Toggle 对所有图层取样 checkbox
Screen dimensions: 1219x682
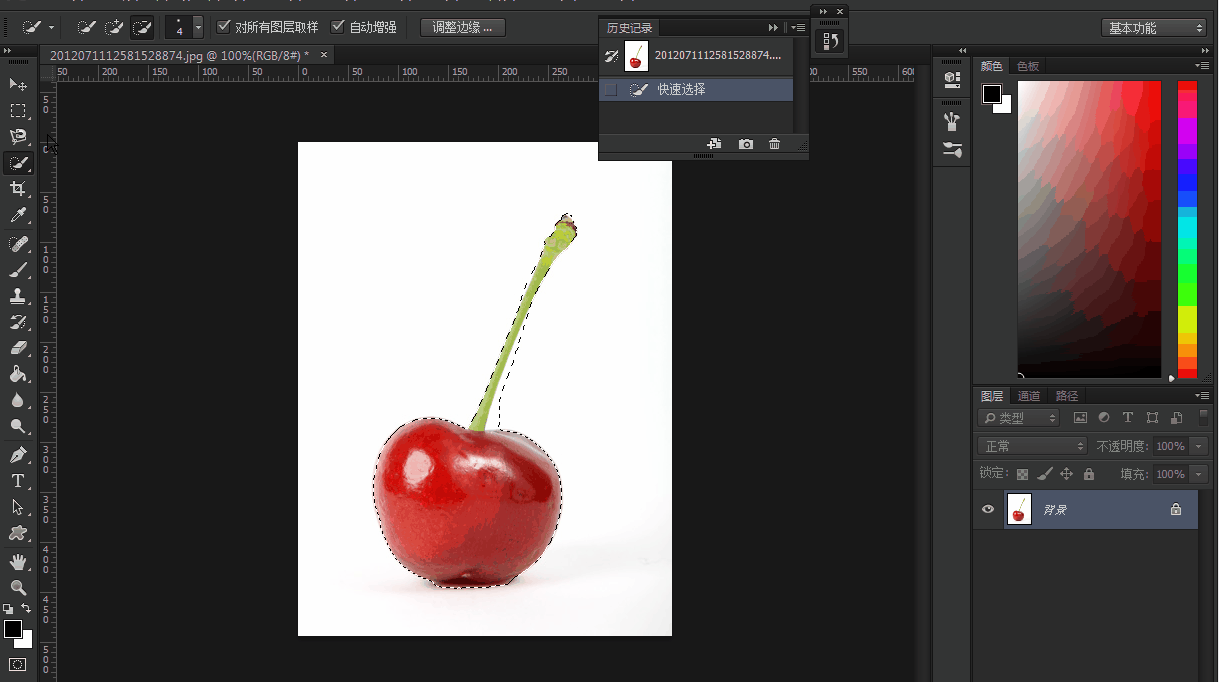(224, 27)
